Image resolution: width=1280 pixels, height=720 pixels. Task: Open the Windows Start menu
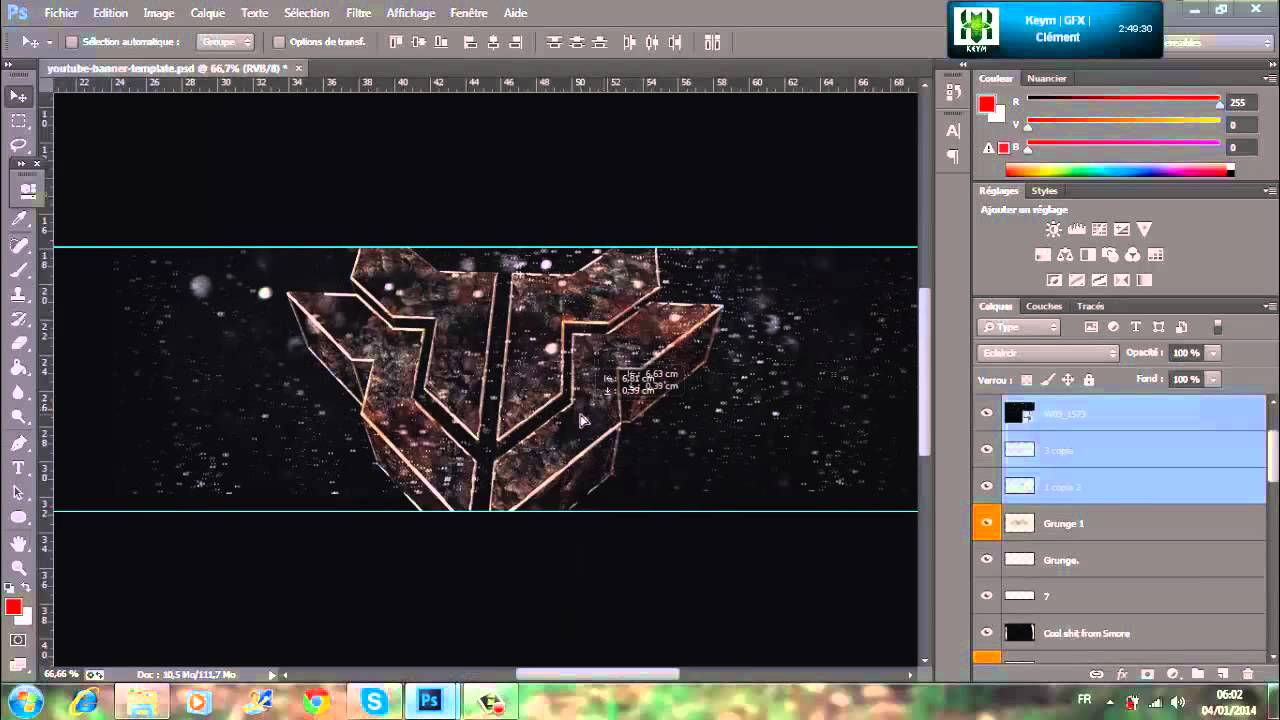[x=24, y=702]
